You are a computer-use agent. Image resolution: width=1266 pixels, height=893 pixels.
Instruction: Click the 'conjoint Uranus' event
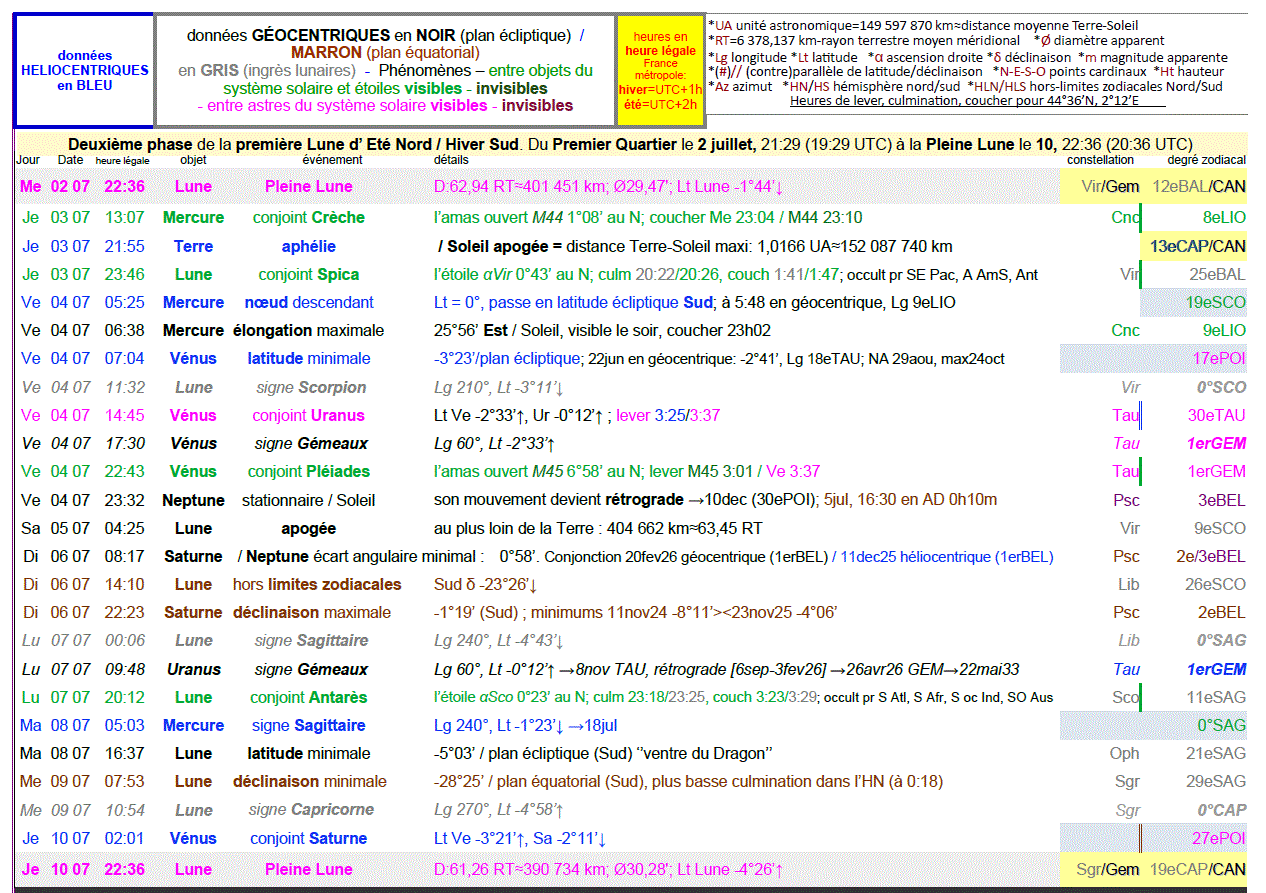(308, 415)
